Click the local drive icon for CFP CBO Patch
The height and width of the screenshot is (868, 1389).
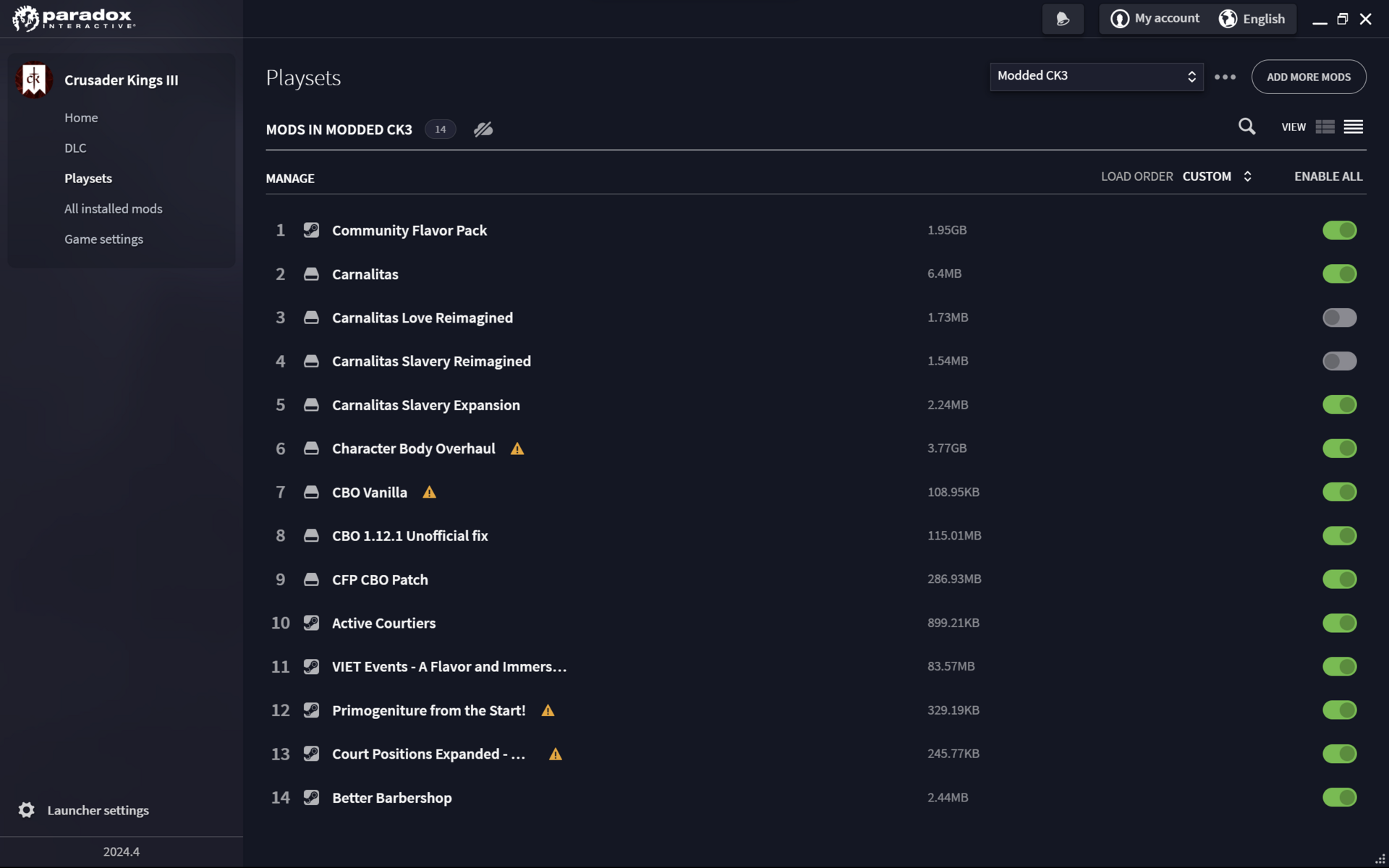(311, 579)
